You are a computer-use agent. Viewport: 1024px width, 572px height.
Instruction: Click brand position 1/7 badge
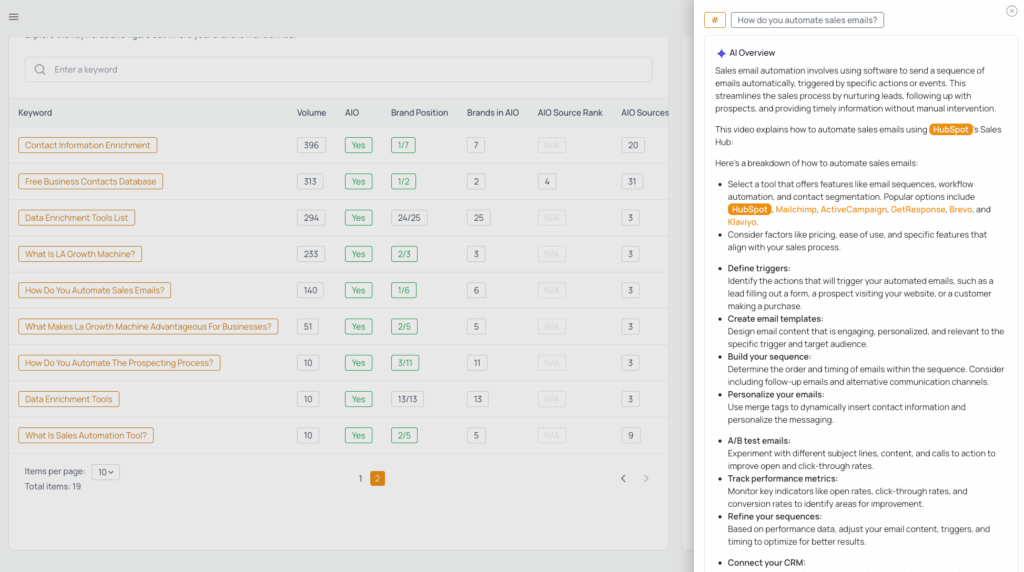404,146
